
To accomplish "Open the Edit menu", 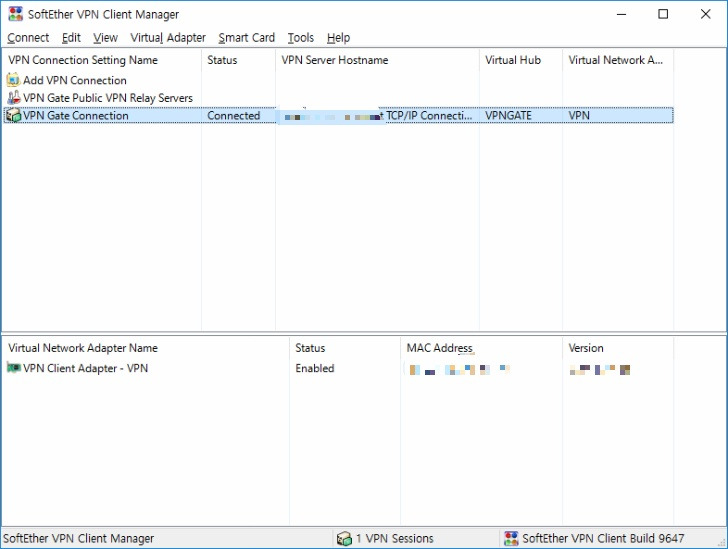I will 71,38.
